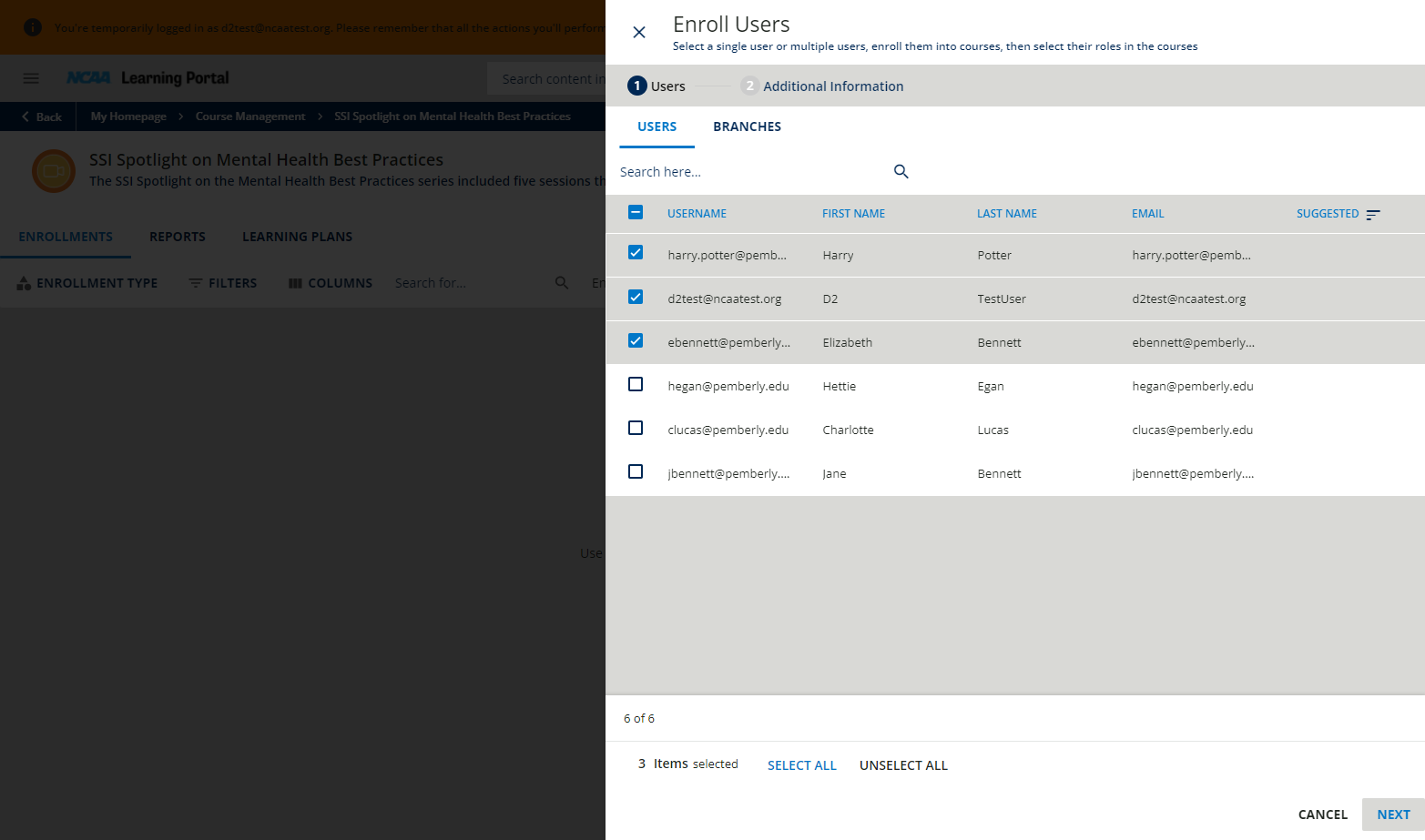The width and height of the screenshot is (1425, 840).
Task: Open My Homepage breadcrumb link
Action: 128,116
